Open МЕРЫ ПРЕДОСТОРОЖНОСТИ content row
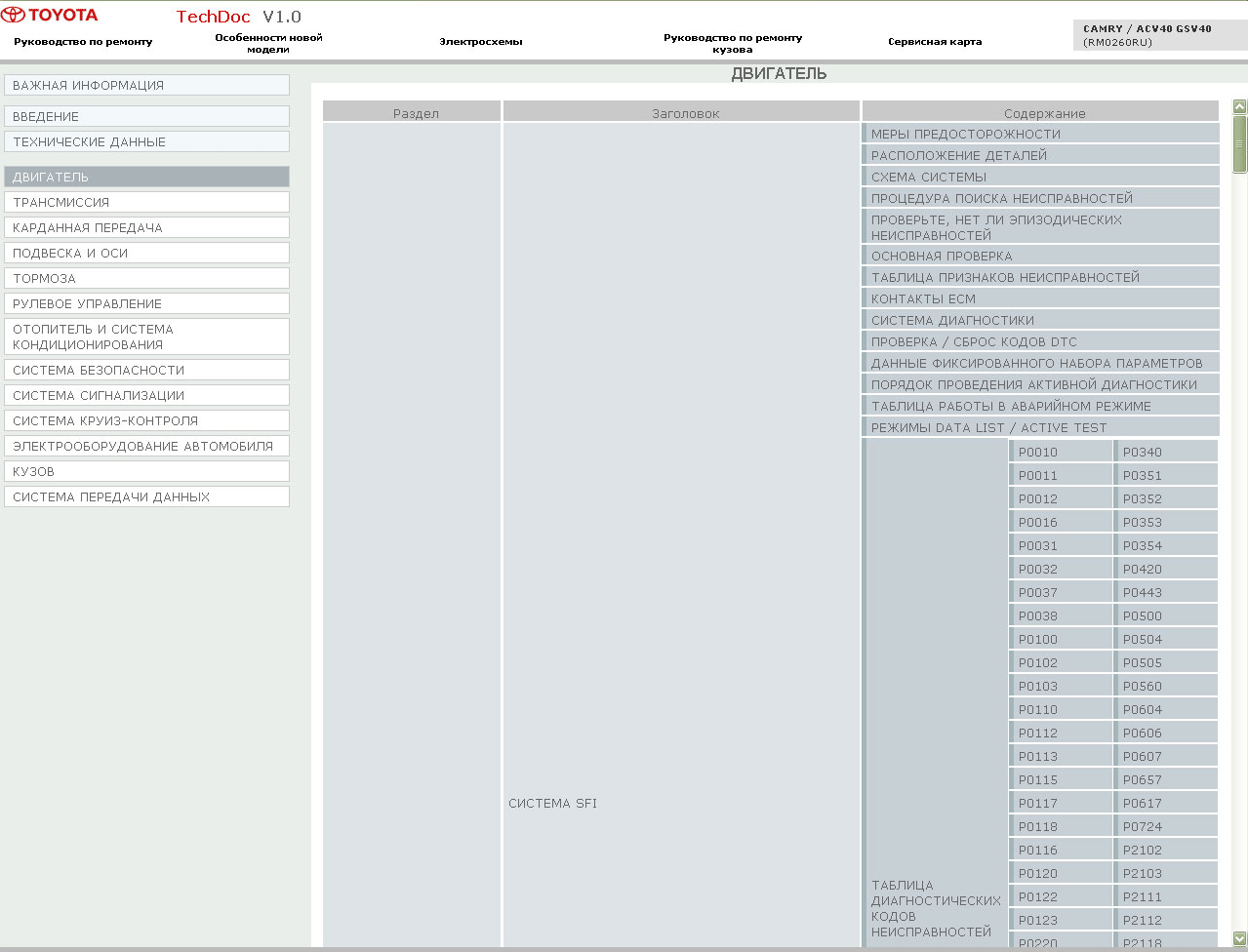Image resolution: width=1248 pixels, height=952 pixels. tap(1040, 134)
